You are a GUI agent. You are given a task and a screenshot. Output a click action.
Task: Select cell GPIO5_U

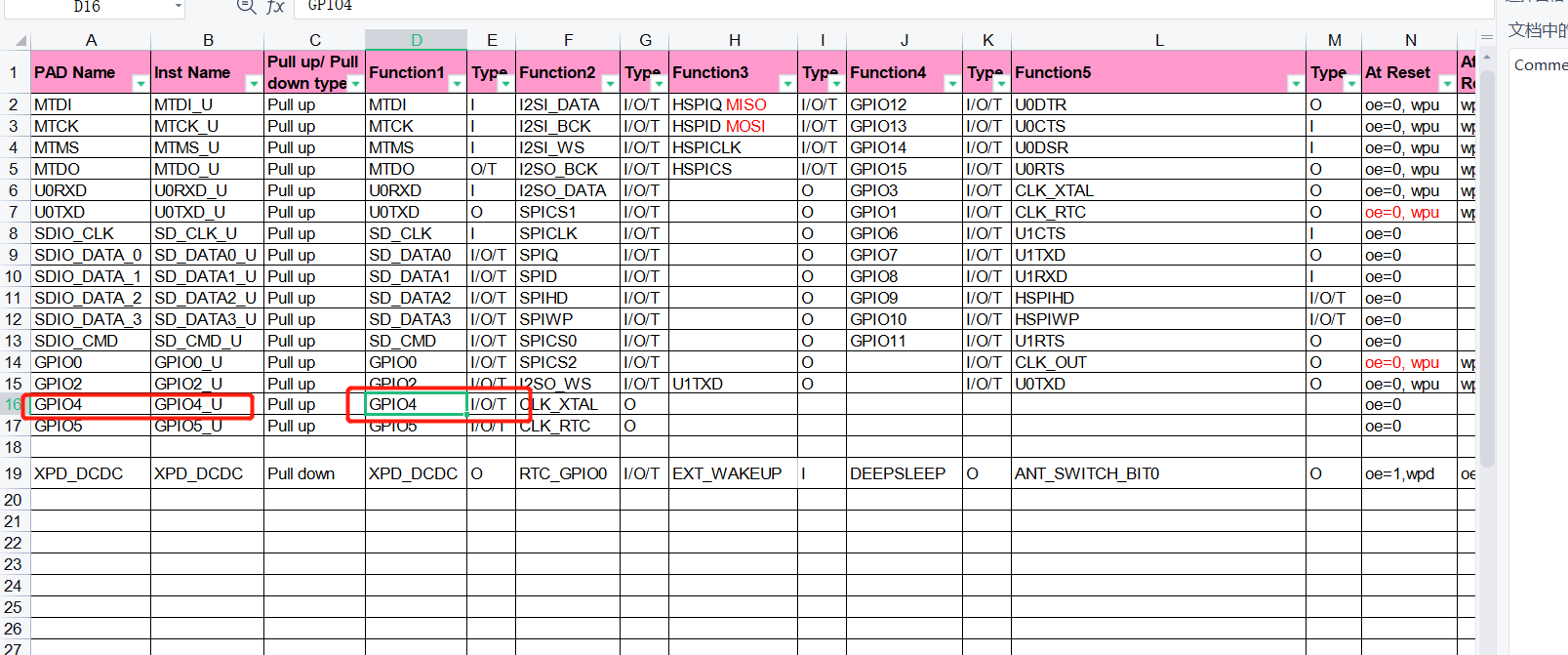click(207, 426)
